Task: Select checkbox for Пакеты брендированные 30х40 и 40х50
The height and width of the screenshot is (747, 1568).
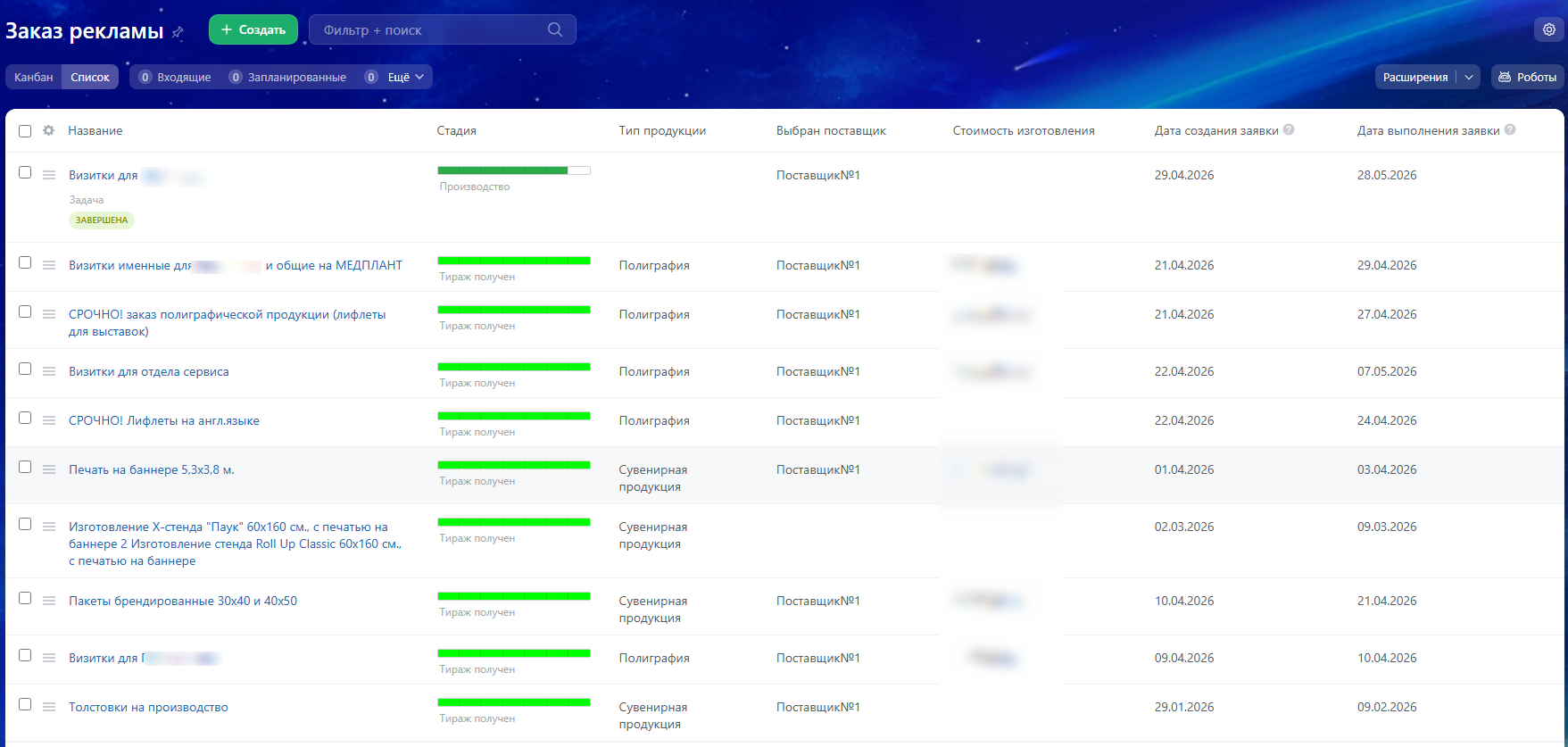Action: [x=25, y=598]
